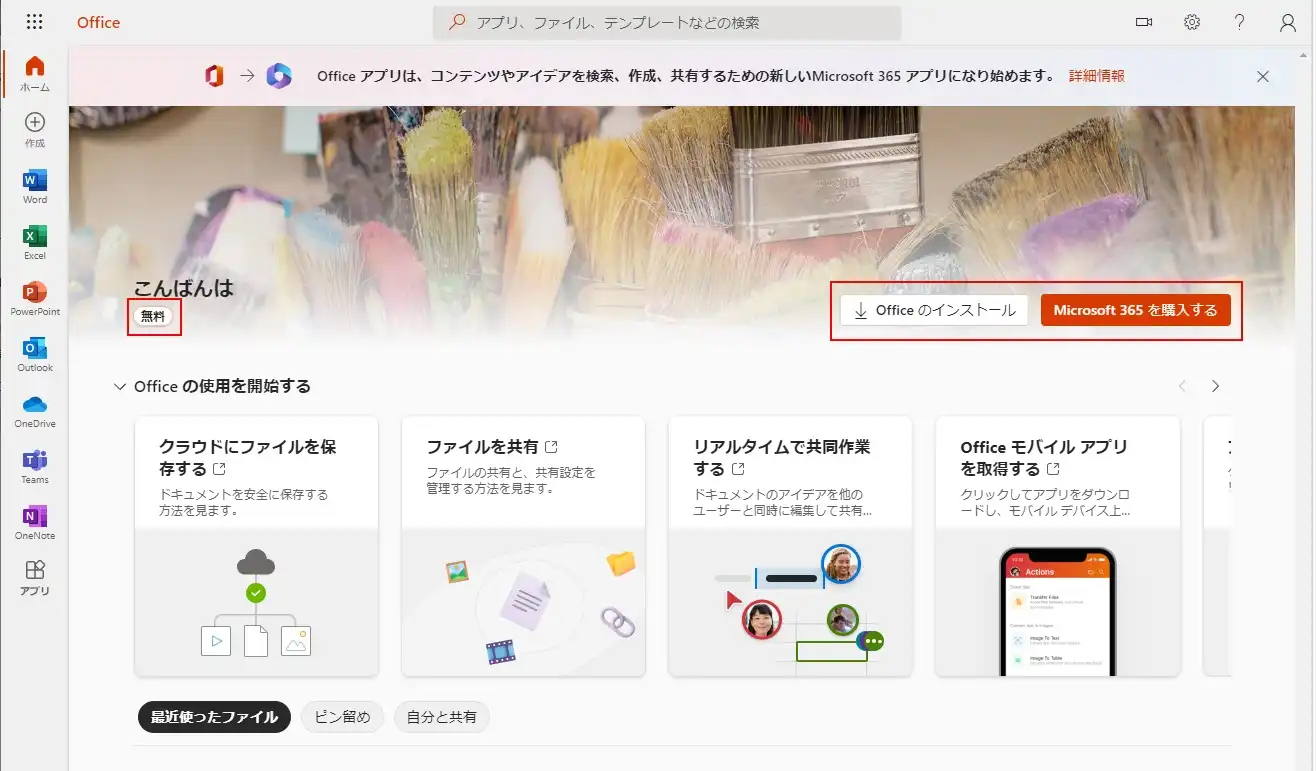
Task: Open the 詳細情報 link in the banner
Action: point(1097,76)
